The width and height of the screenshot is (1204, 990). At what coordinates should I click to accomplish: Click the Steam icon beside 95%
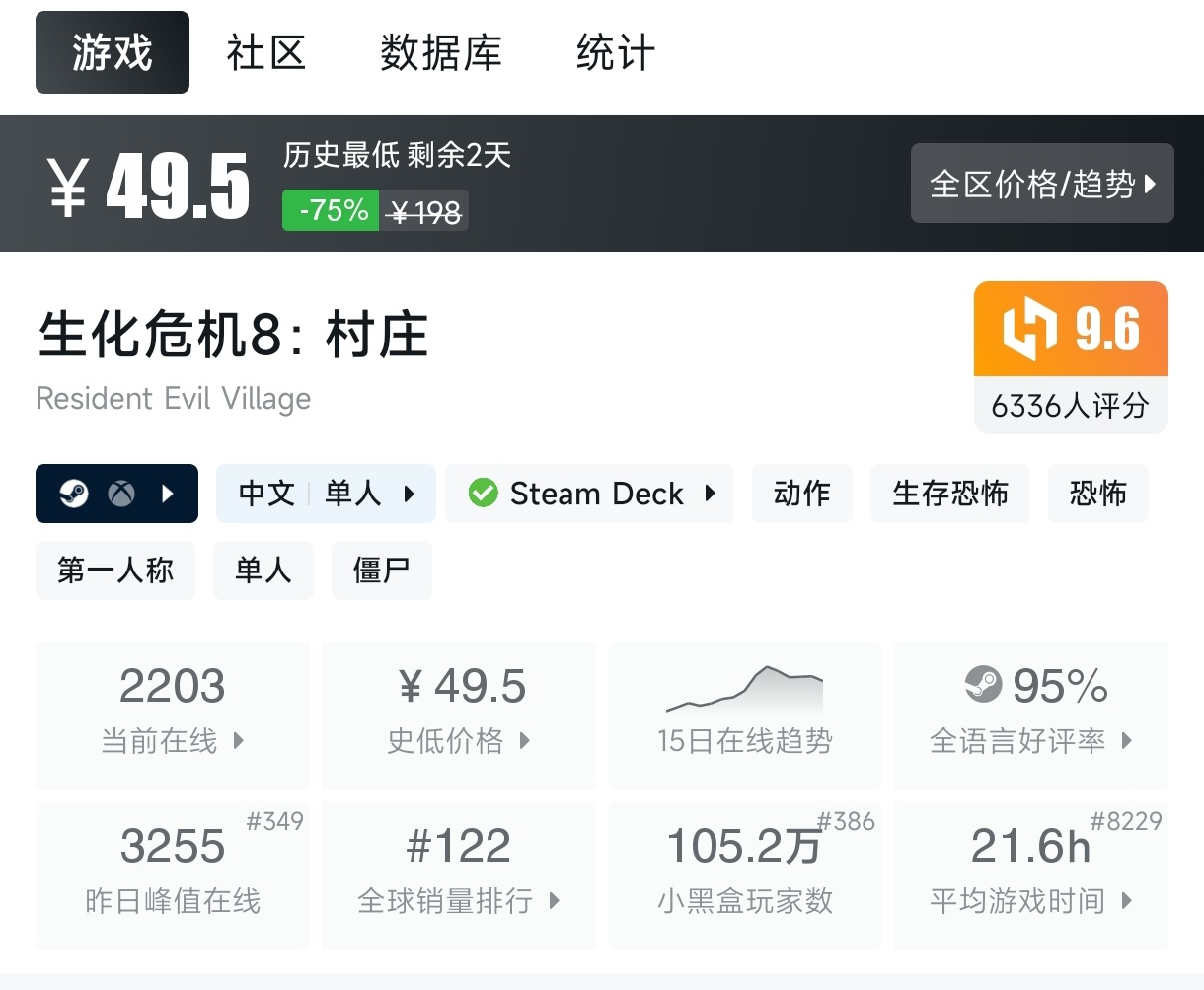[983, 684]
